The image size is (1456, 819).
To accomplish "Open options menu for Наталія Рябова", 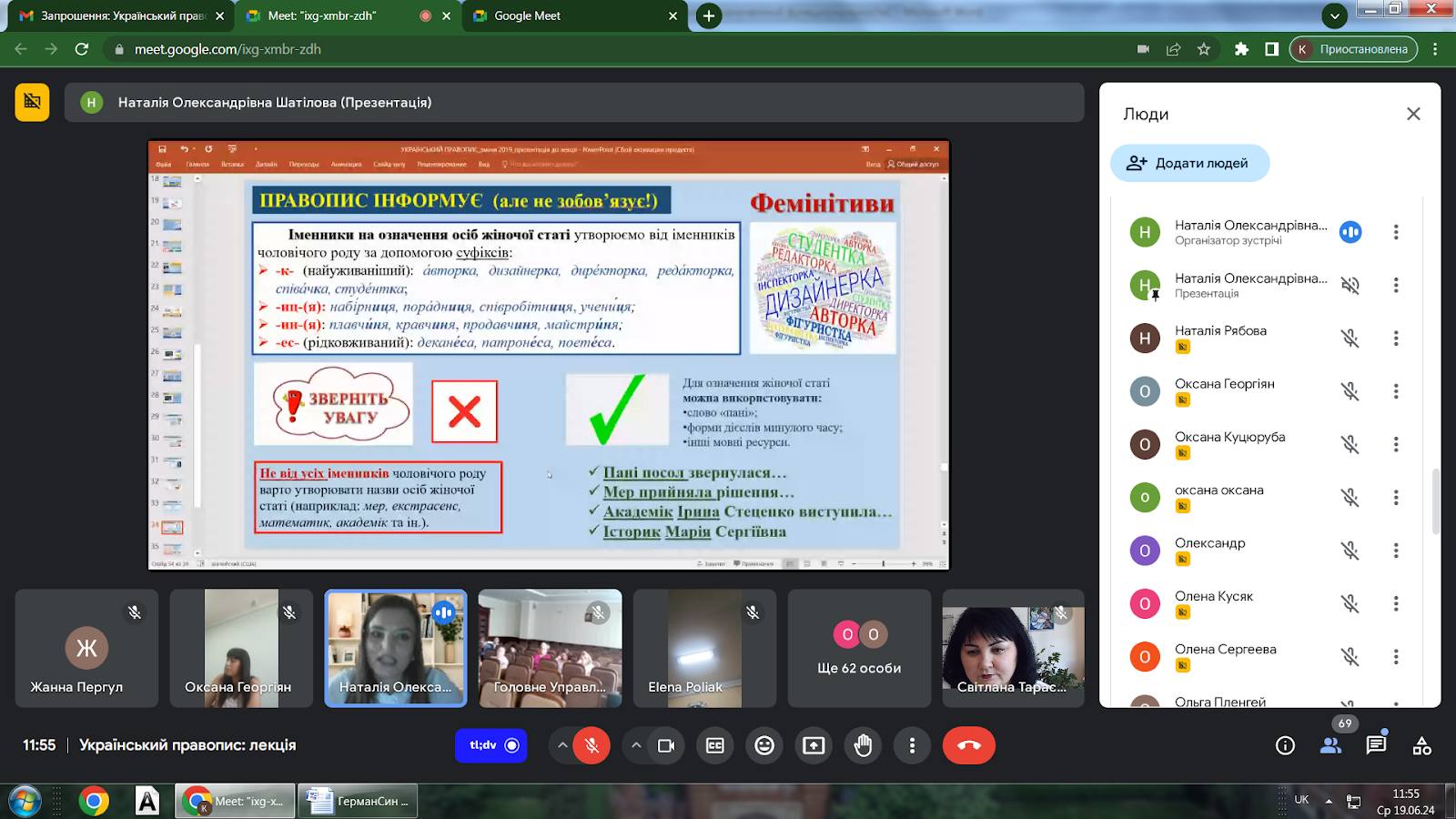I will click(1395, 339).
